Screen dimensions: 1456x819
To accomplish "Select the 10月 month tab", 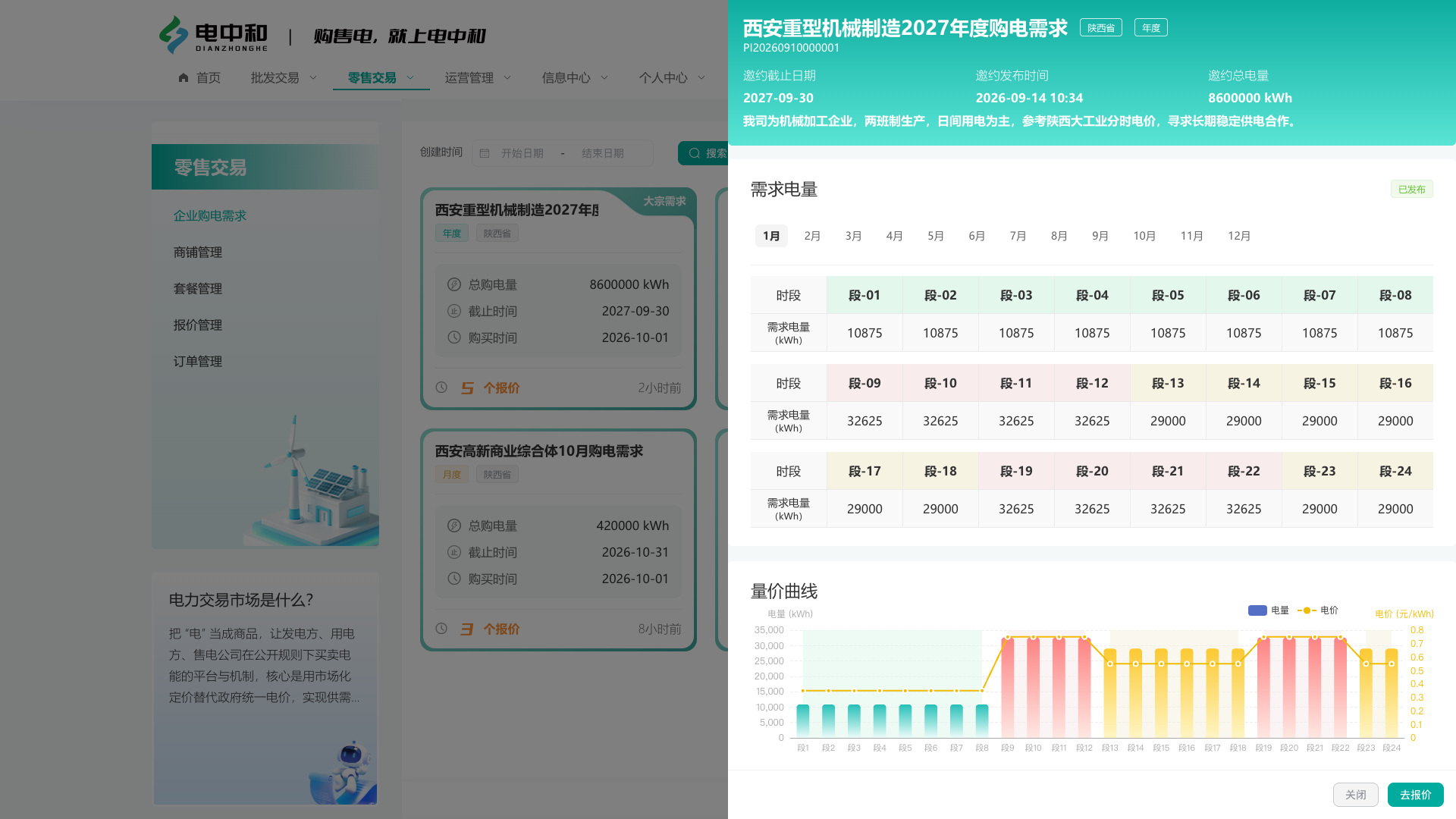I will click(1144, 236).
